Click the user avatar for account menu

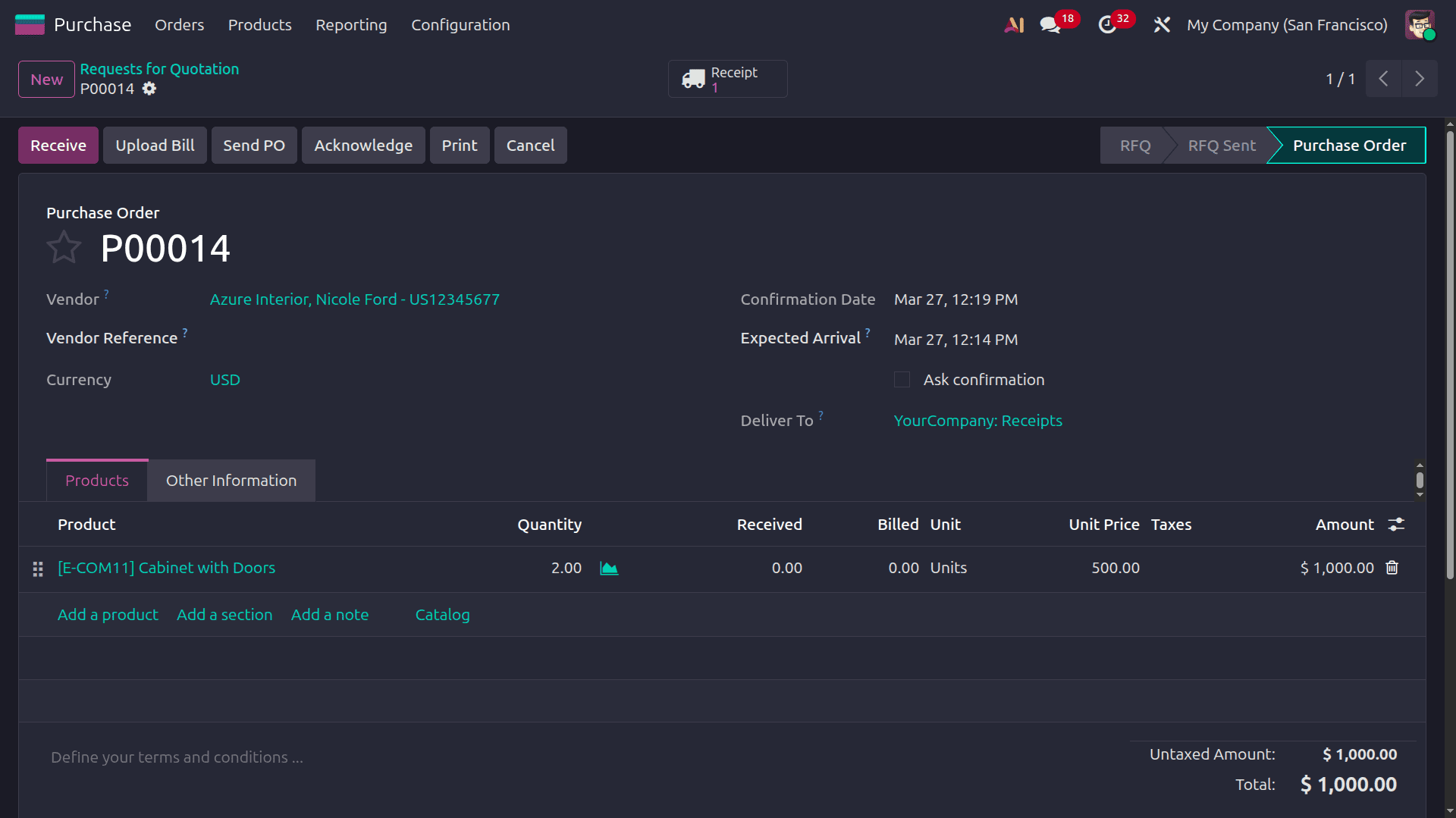1420,24
